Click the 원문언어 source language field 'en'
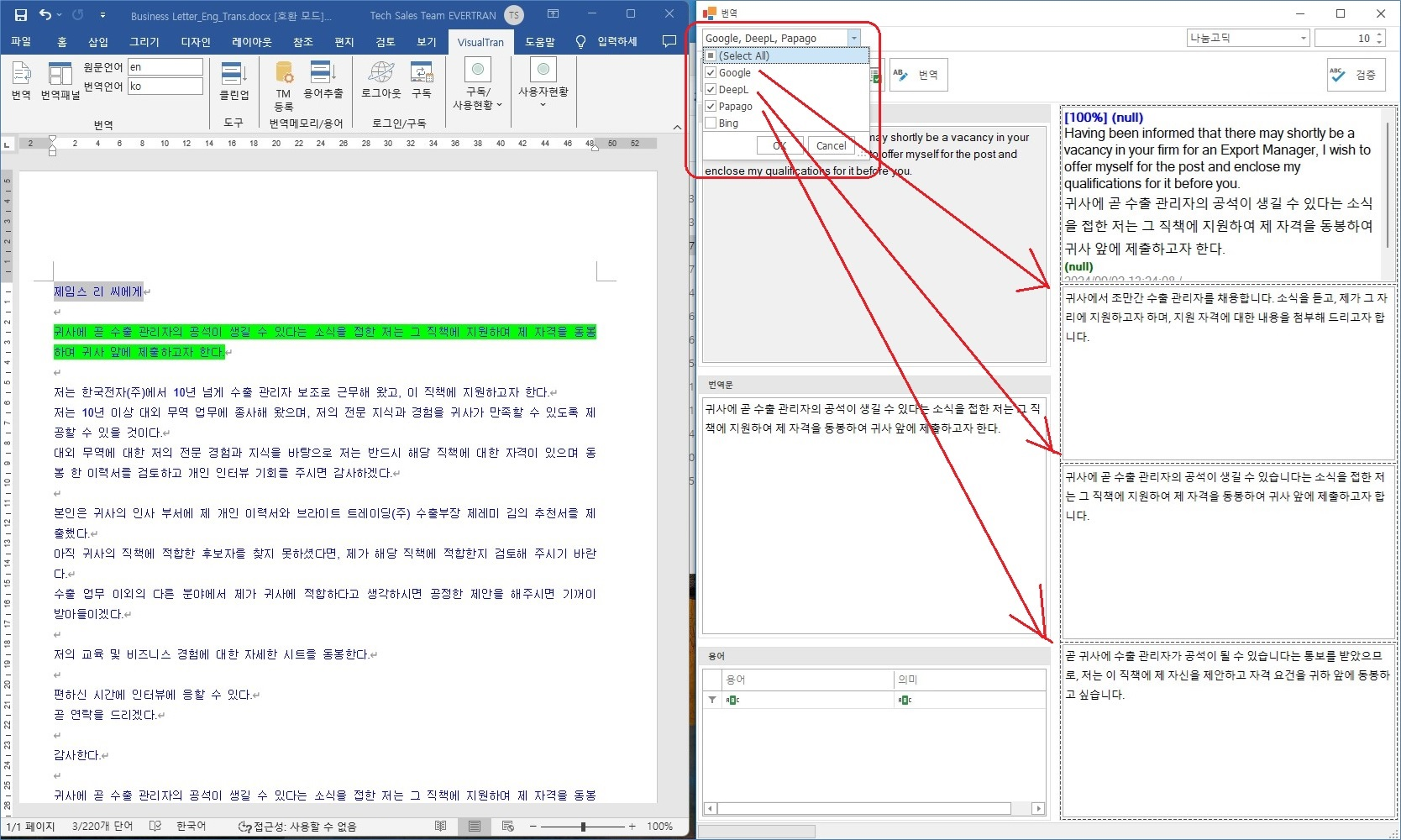The height and width of the screenshot is (840, 1401). [x=165, y=67]
